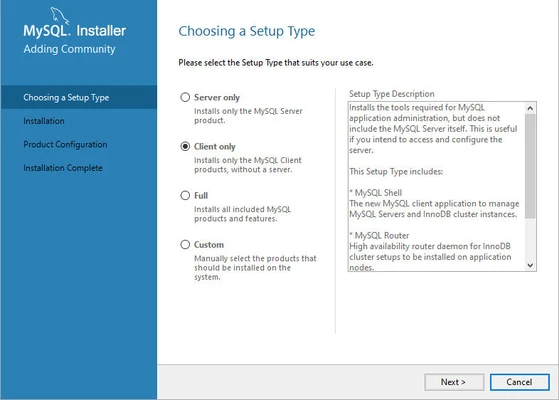The image size is (559, 400).
Task: Click 'Installs all included MySQL products' description
Action: pos(242,214)
